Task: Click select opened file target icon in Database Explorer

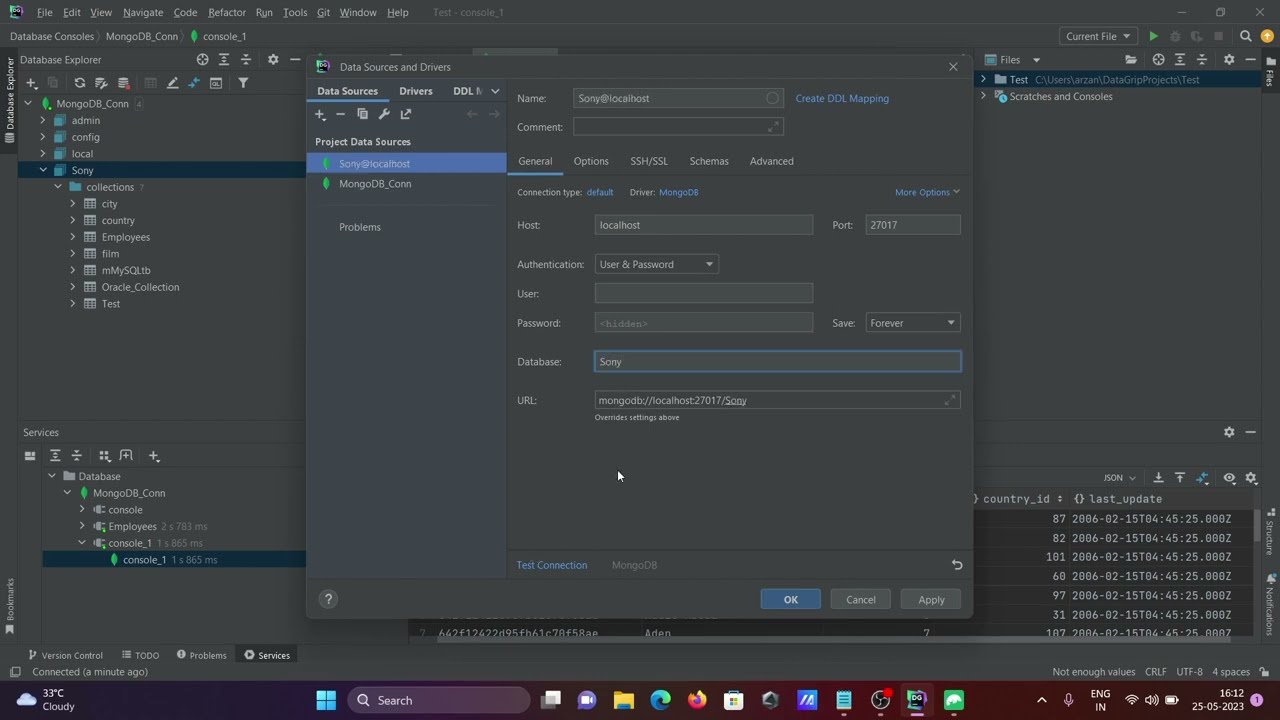Action: (202, 60)
